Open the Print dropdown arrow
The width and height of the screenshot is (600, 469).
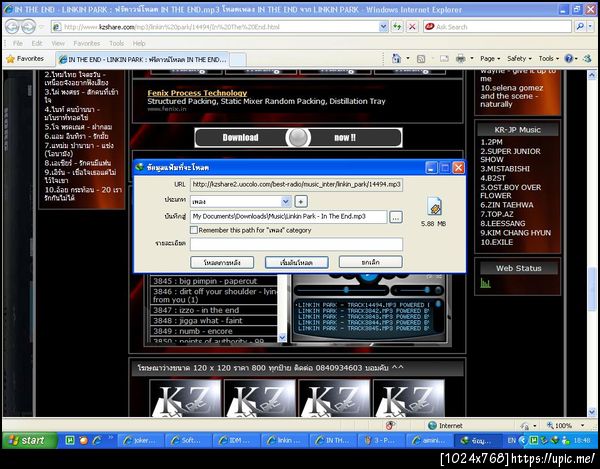coord(471,59)
